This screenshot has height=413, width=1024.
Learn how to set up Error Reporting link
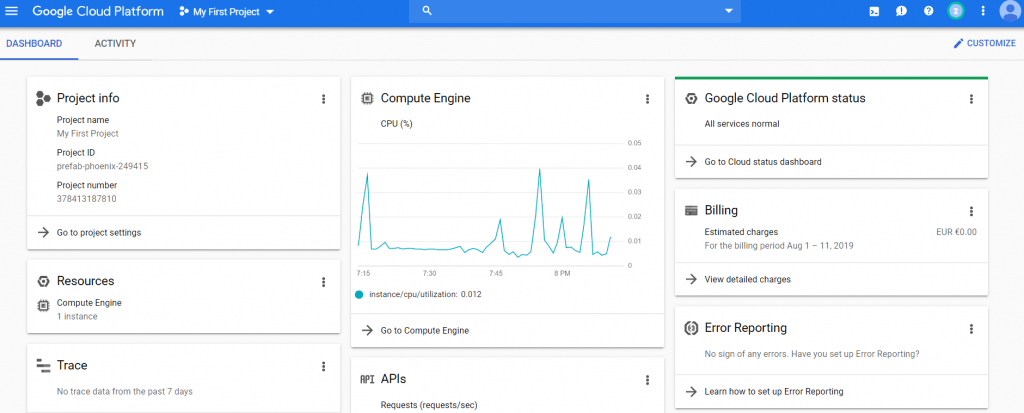coord(774,391)
